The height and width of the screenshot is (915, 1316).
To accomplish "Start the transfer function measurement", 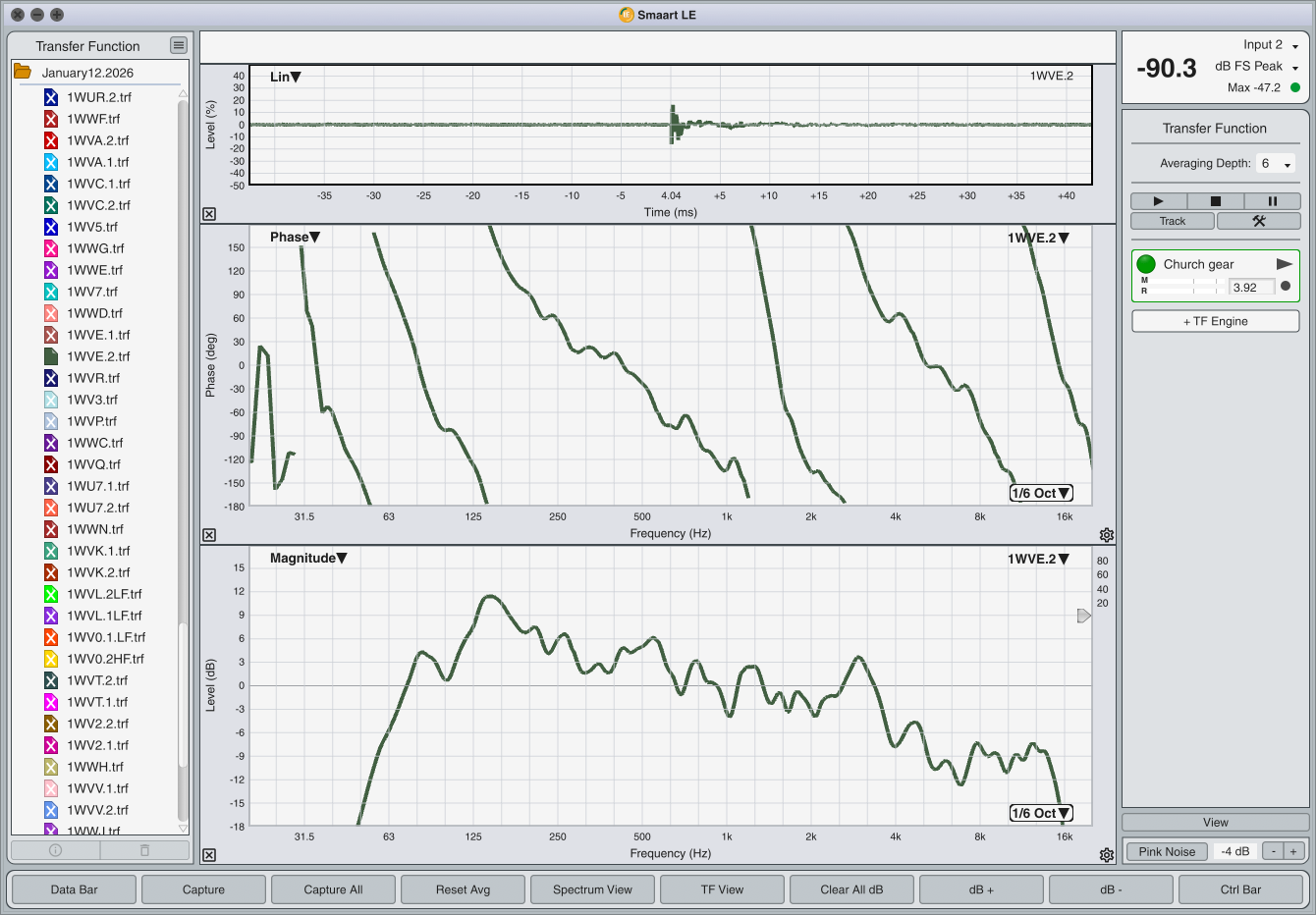I will click(1158, 200).
